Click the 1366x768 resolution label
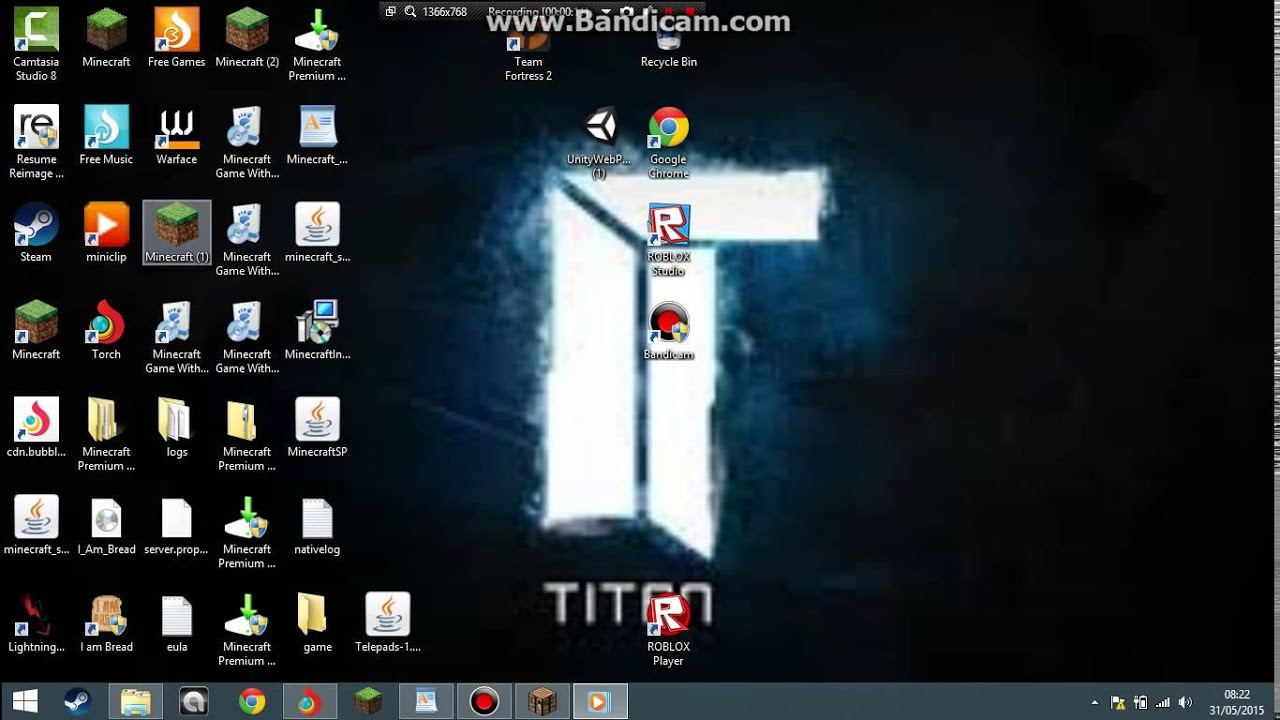This screenshot has height=720, width=1280. tap(444, 11)
